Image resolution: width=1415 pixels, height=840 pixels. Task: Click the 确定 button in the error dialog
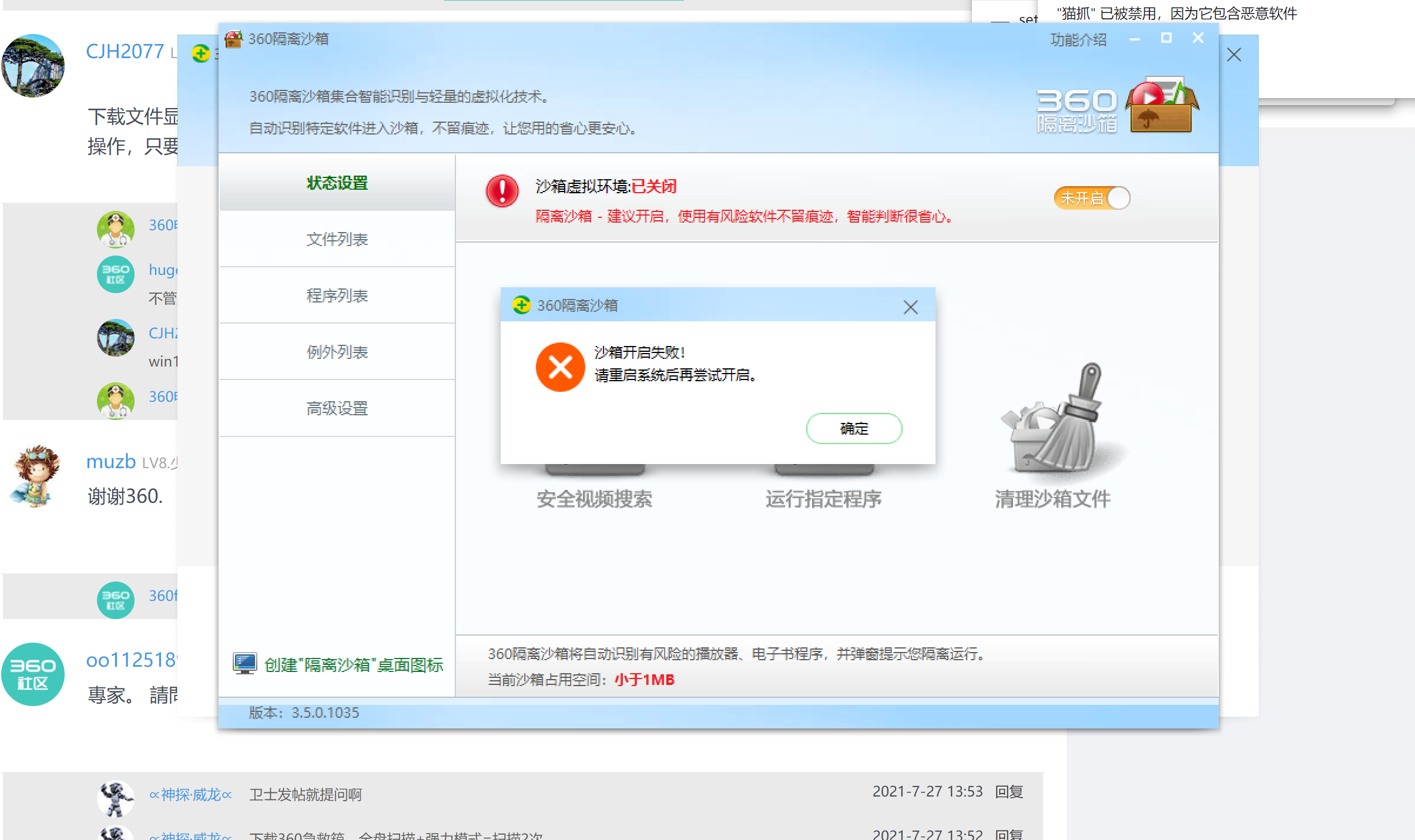pos(853,429)
